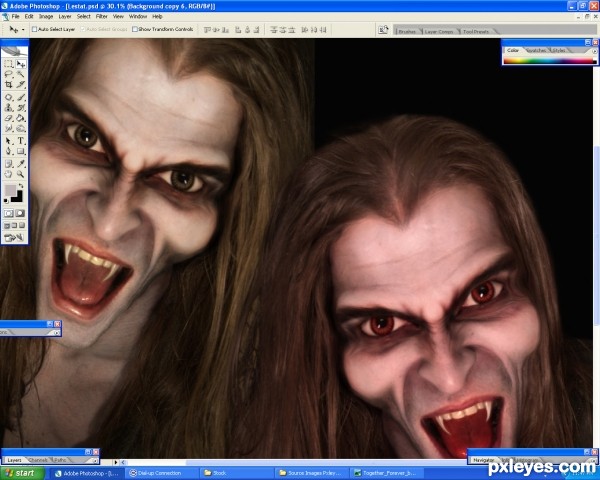This screenshot has width=600, height=480.
Task: Open the Adobe feather logo link
Action: (15, 51)
